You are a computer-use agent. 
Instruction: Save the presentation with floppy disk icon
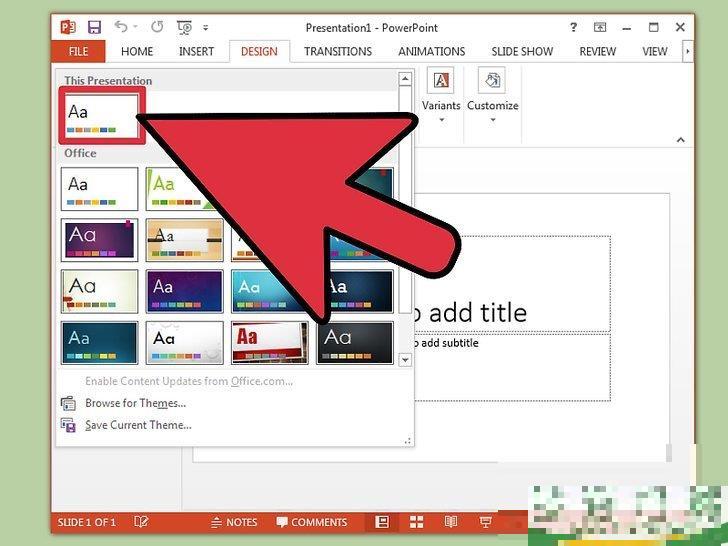point(95,27)
